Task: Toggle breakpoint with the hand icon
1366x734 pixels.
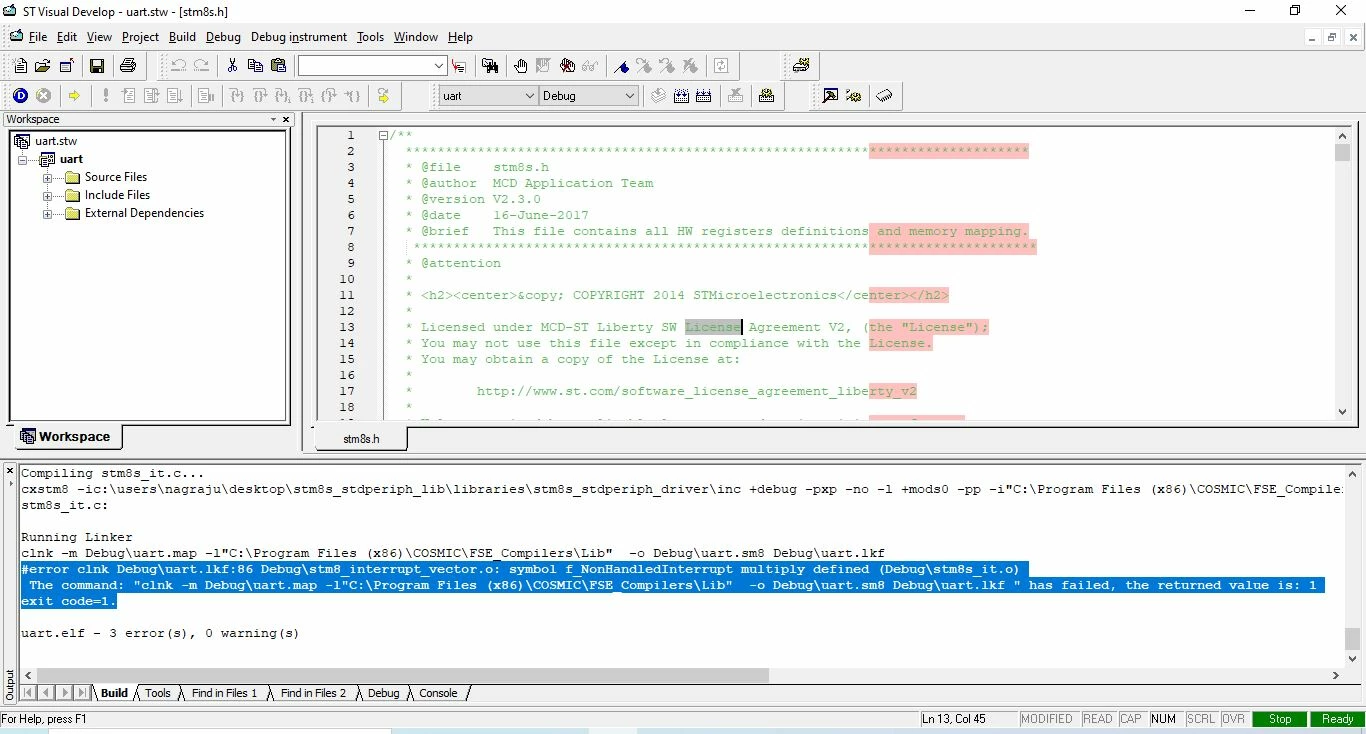Action: point(521,66)
